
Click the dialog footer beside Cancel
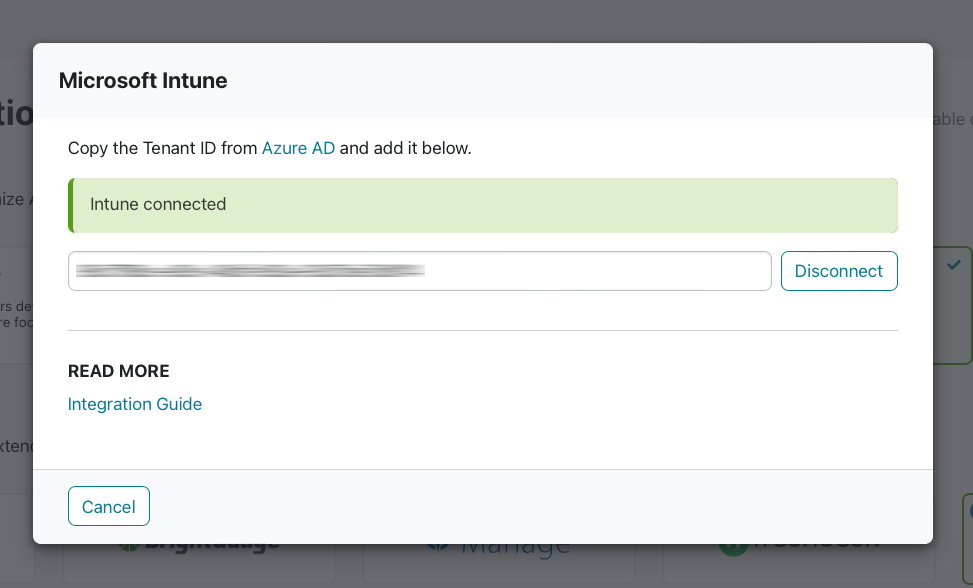point(540,506)
